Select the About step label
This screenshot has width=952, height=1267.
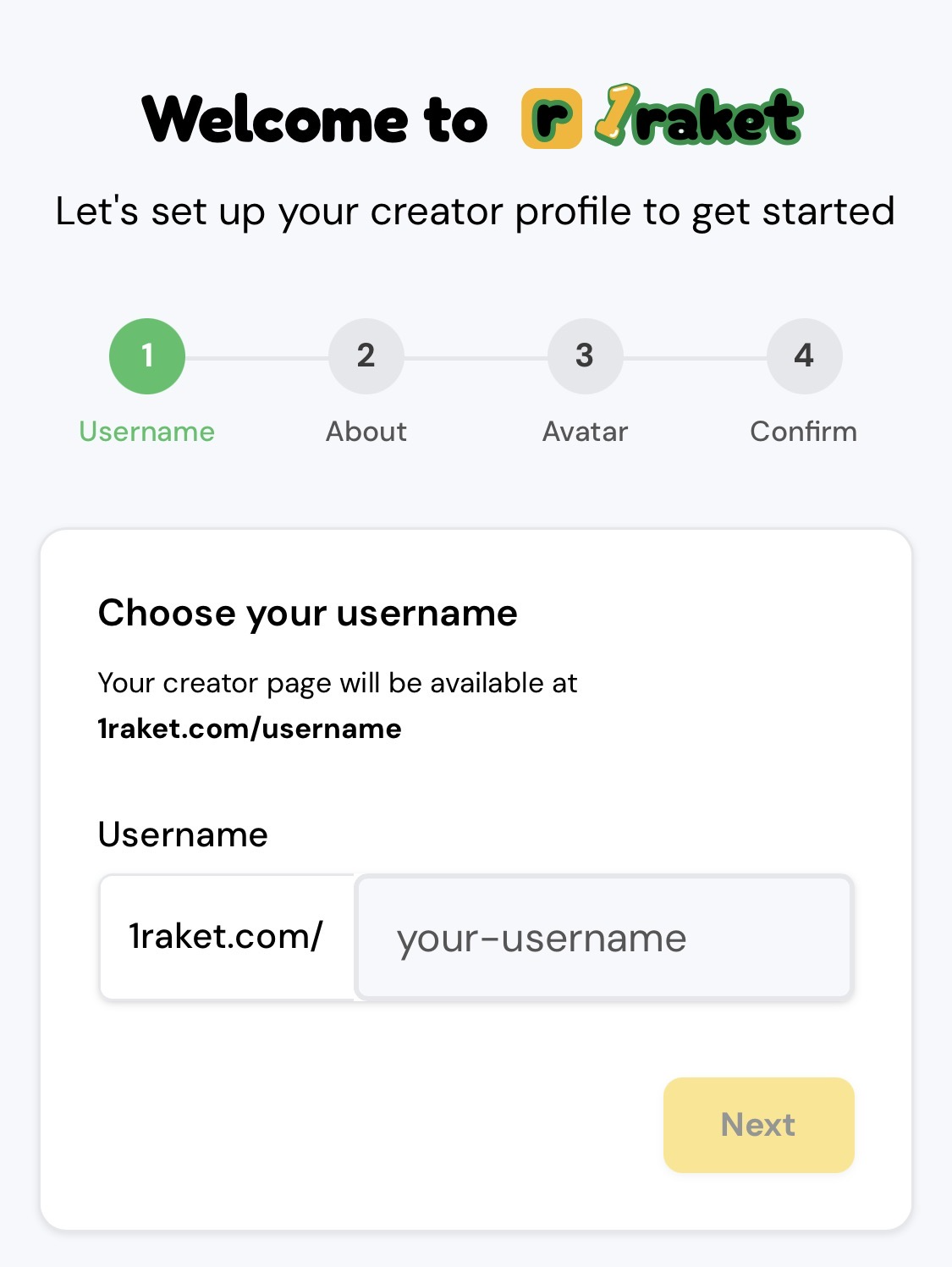pos(366,431)
